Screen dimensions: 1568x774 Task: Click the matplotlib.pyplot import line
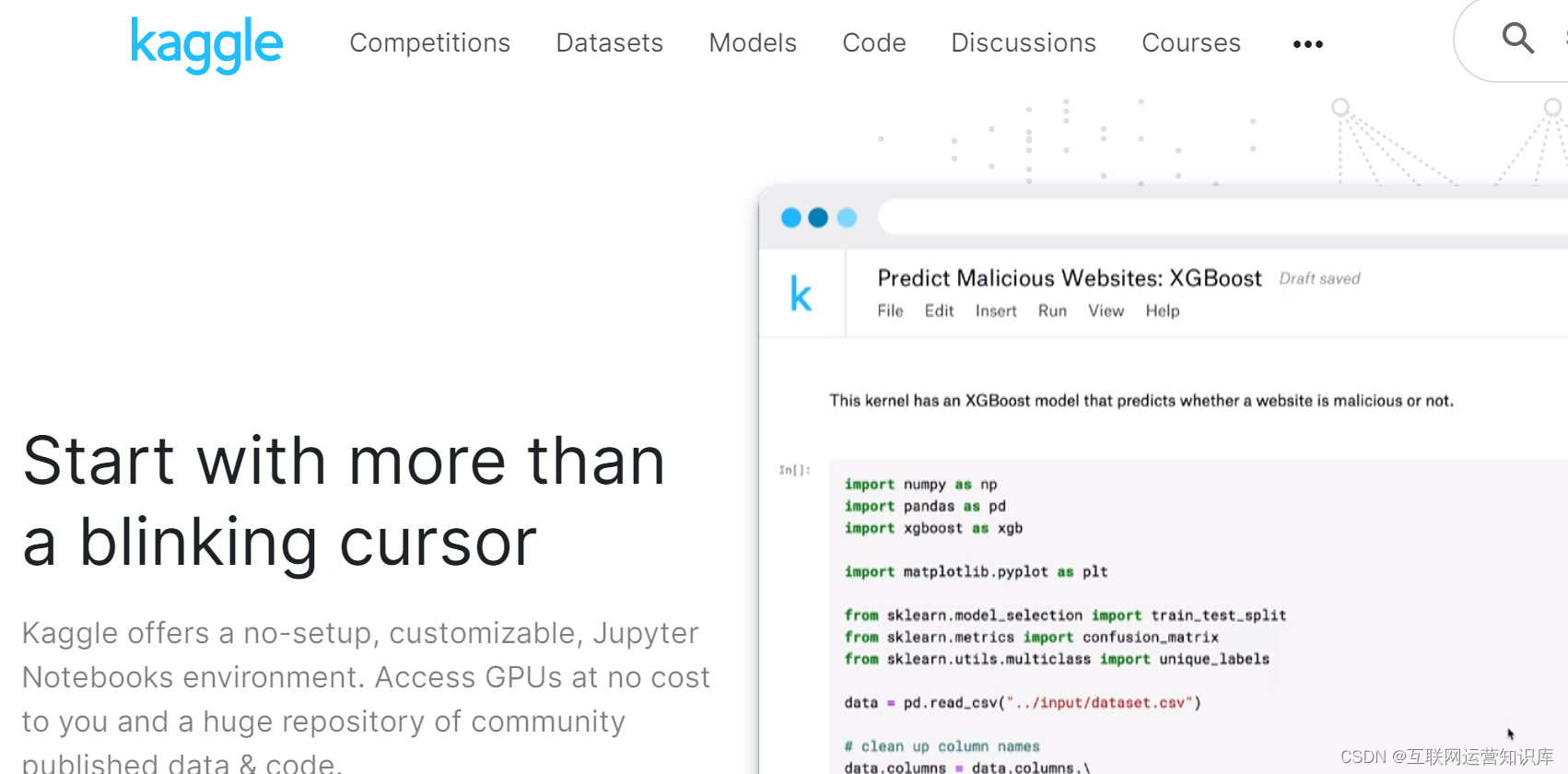[x=976, y=572]
